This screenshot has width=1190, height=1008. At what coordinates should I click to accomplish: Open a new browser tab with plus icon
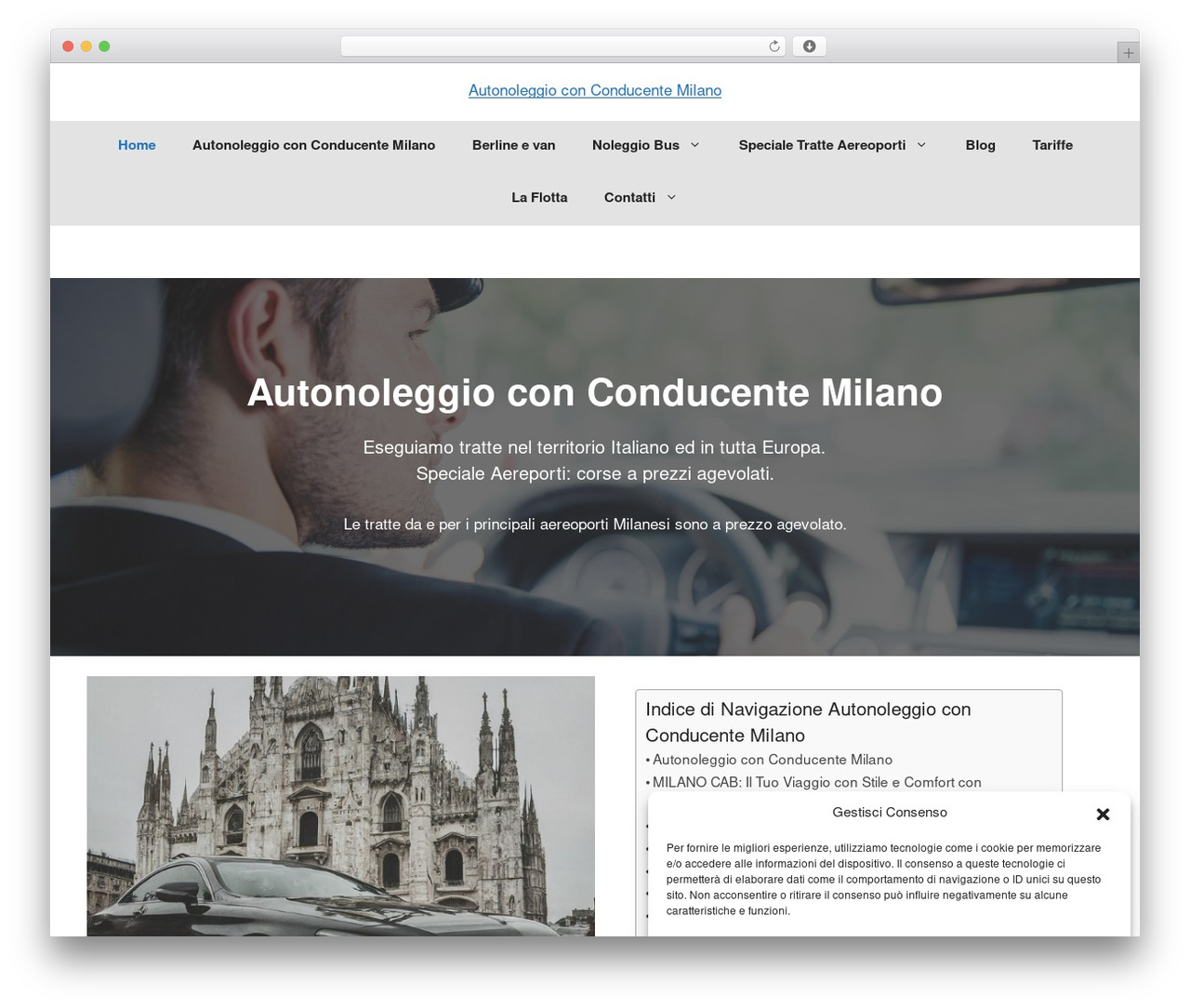[1128, 53]
